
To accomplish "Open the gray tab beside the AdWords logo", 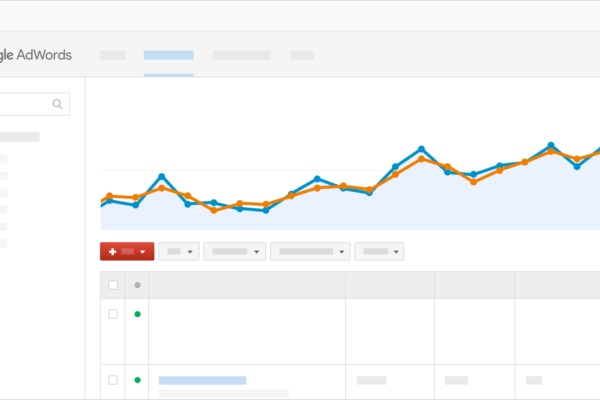I will click(113, 55).
